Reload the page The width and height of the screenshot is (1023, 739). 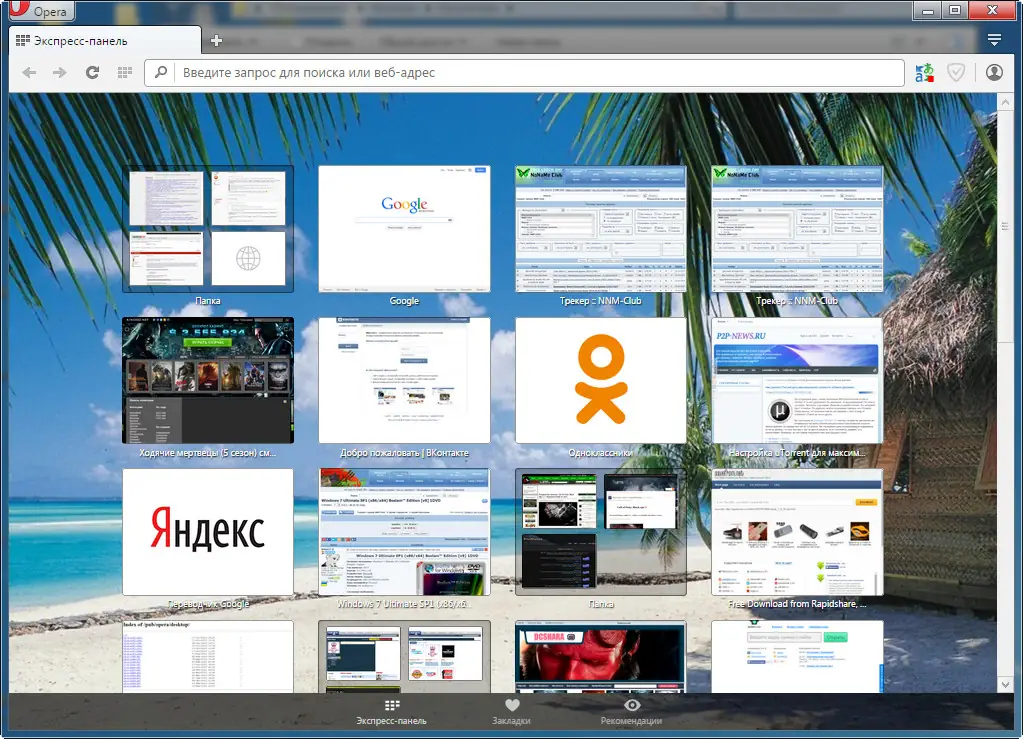[93, 72]
